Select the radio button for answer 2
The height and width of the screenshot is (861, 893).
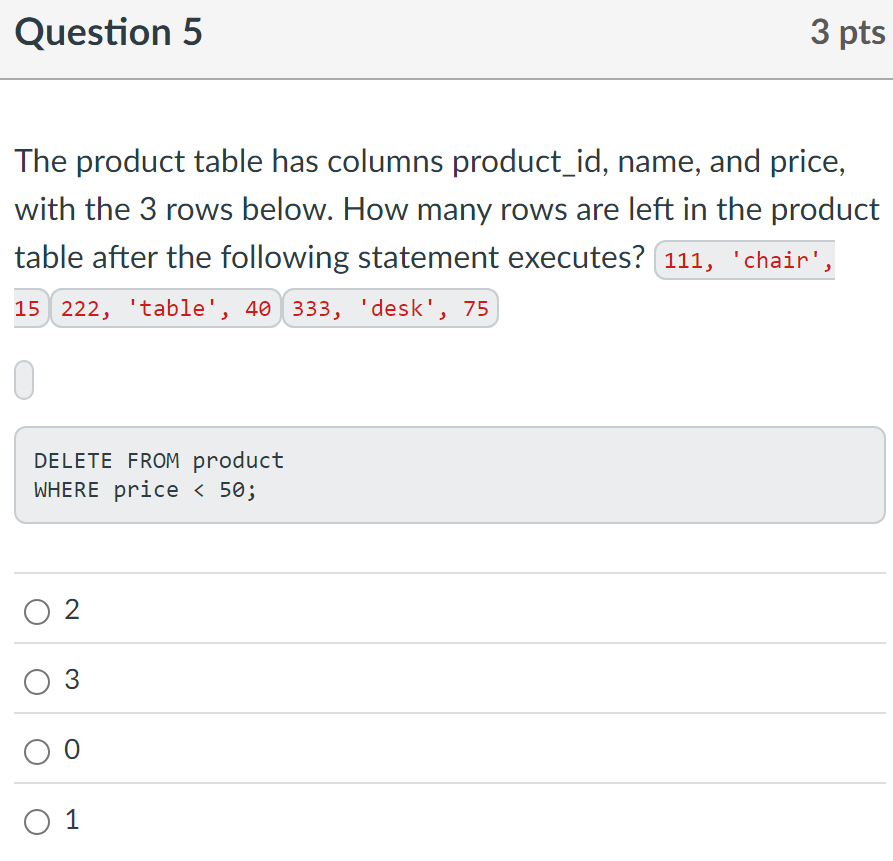click(x=36, y=611)
